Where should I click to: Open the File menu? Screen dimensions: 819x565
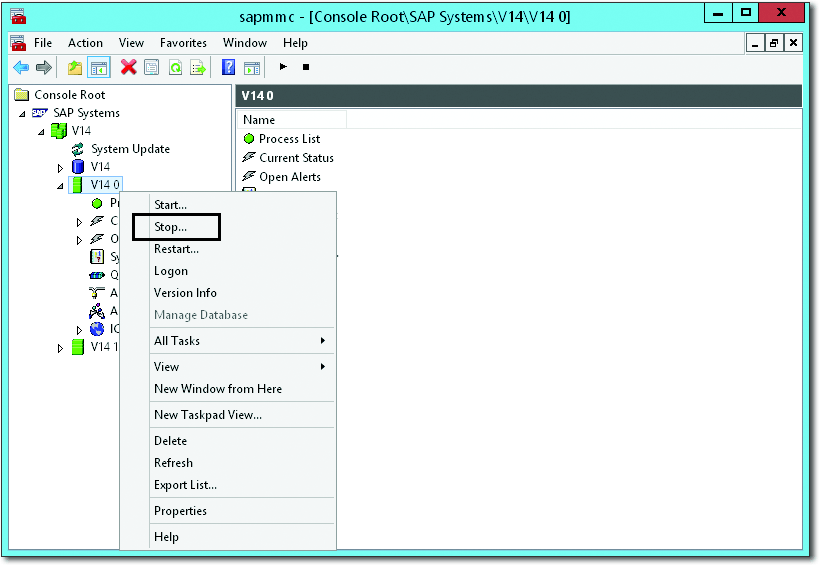43,43
